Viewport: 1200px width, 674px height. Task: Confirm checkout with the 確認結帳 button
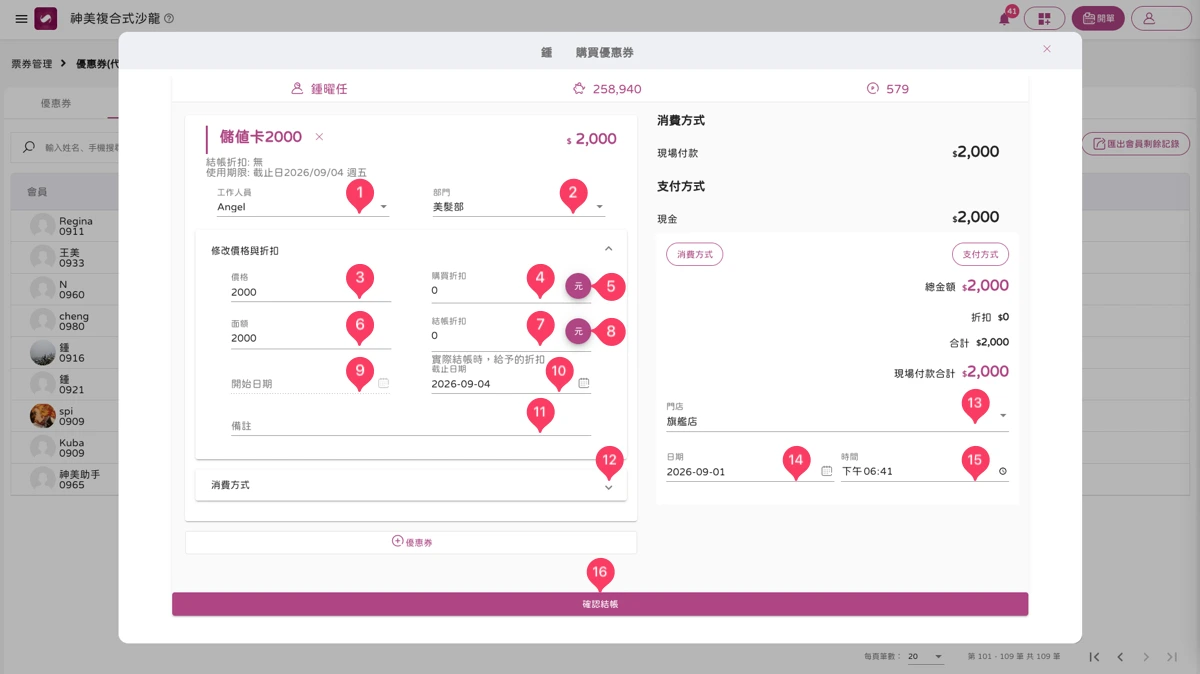pyautogui.click(x=600, y=604)
